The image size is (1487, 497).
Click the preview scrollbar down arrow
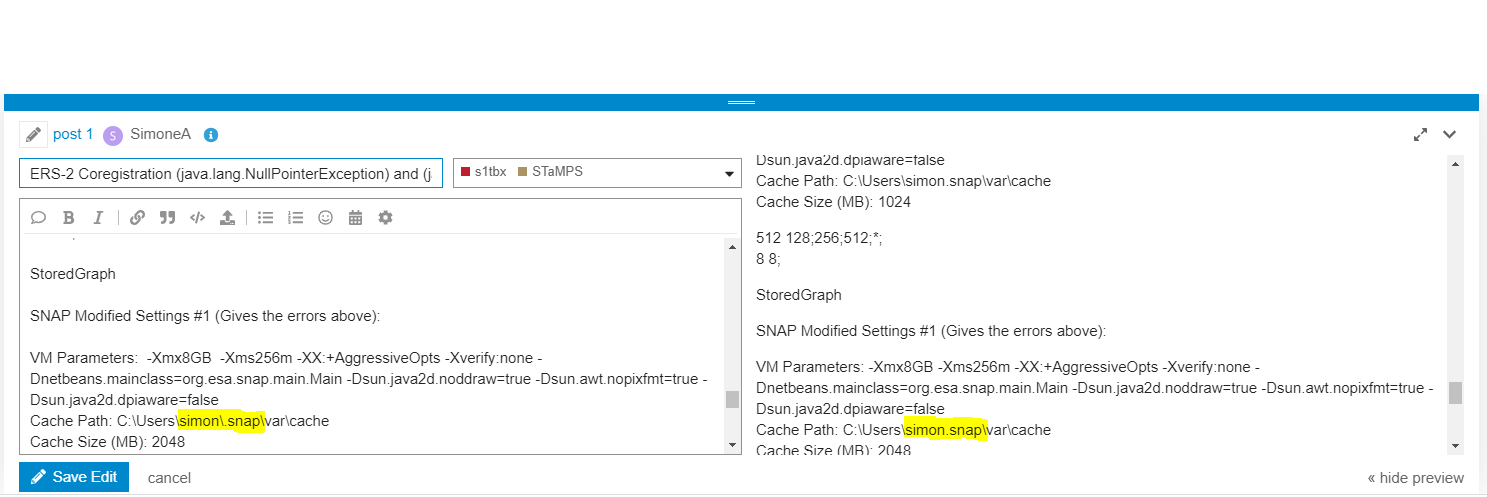(x=1455, y=444)
